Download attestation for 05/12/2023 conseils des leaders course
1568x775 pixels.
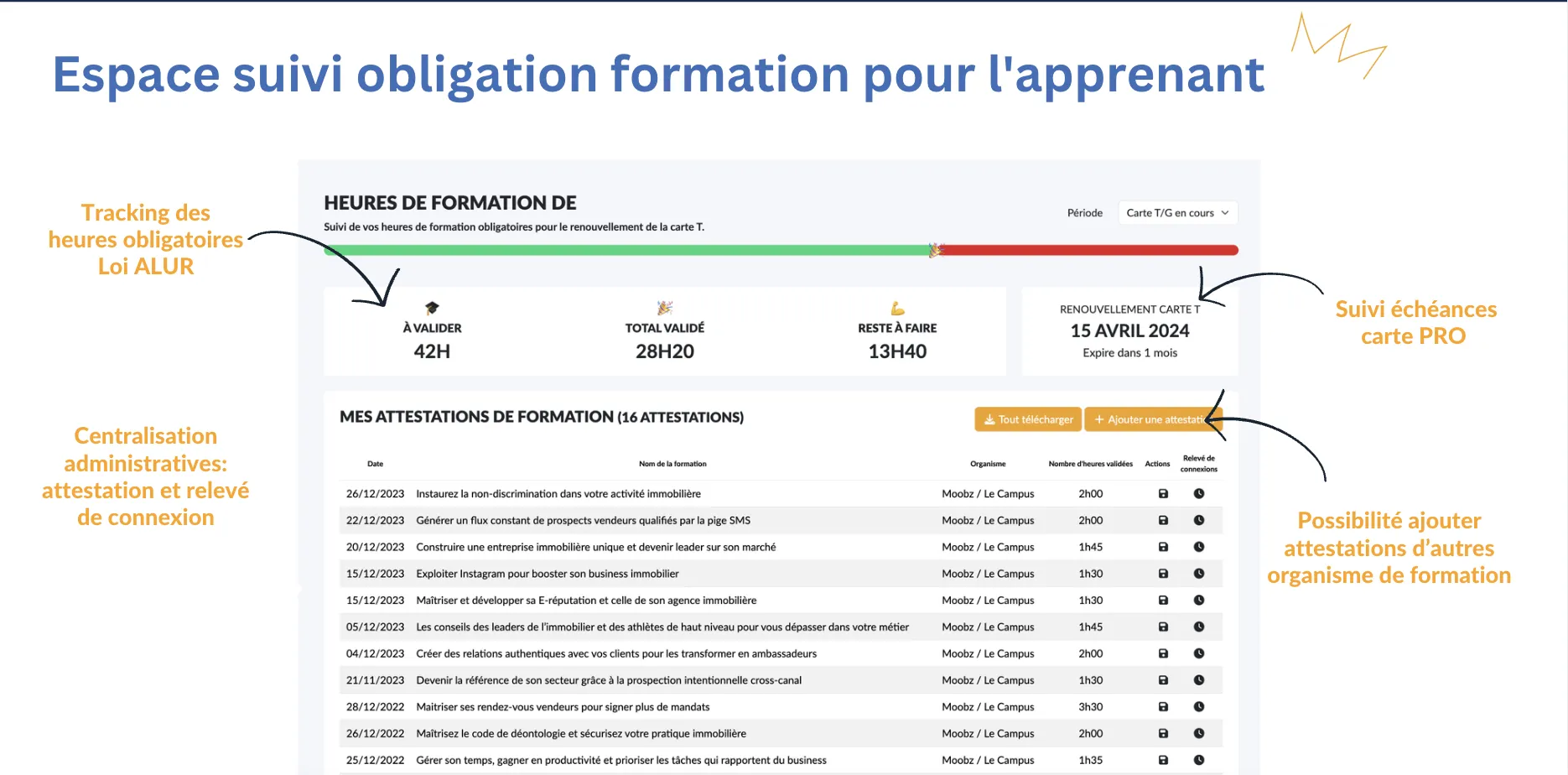tap(1163, 627)
